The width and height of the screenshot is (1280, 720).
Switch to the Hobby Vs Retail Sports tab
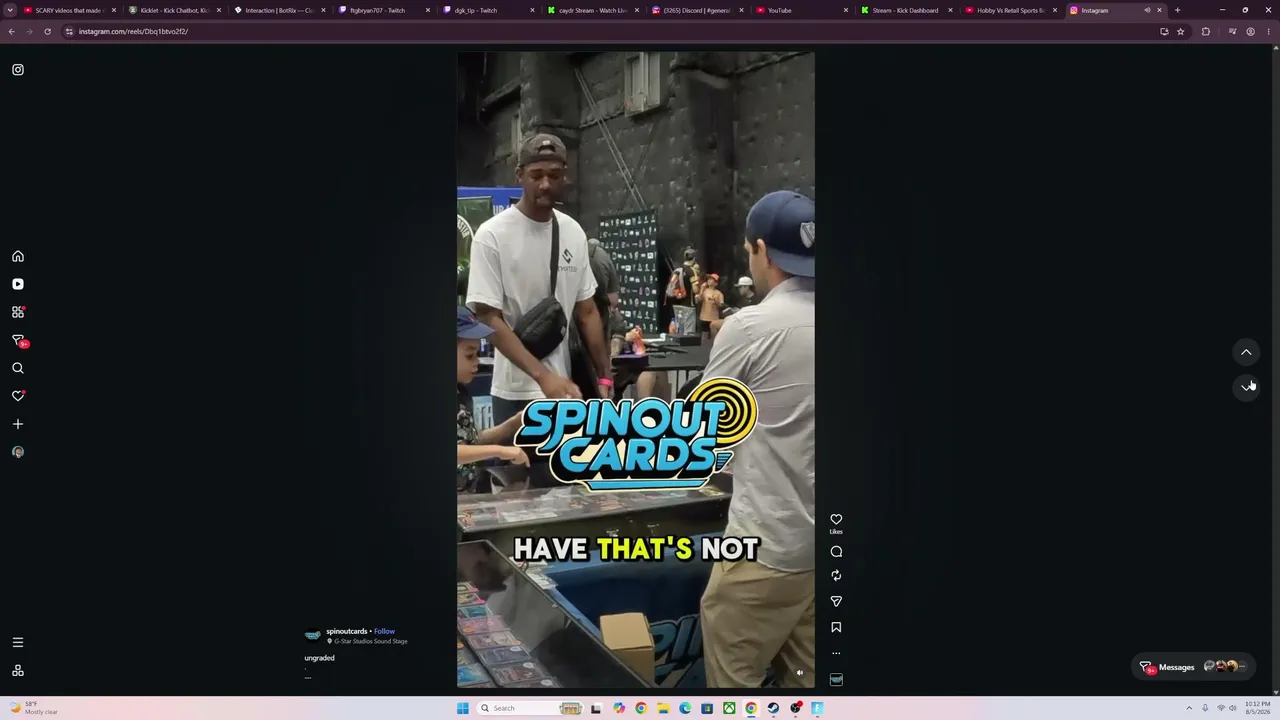1011,10
